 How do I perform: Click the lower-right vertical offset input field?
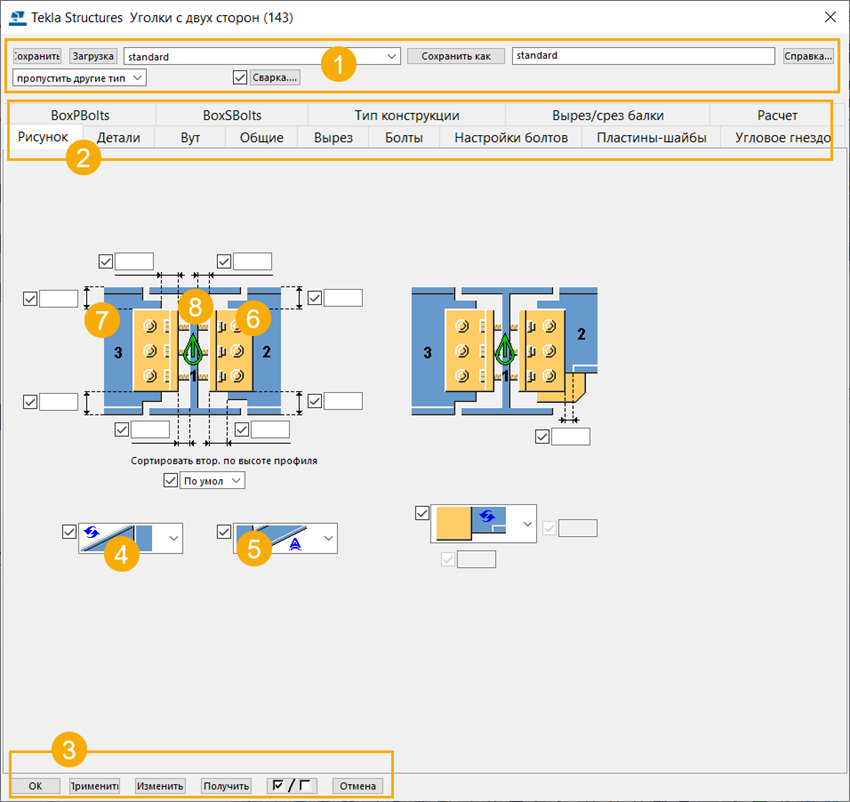(343, 401)
